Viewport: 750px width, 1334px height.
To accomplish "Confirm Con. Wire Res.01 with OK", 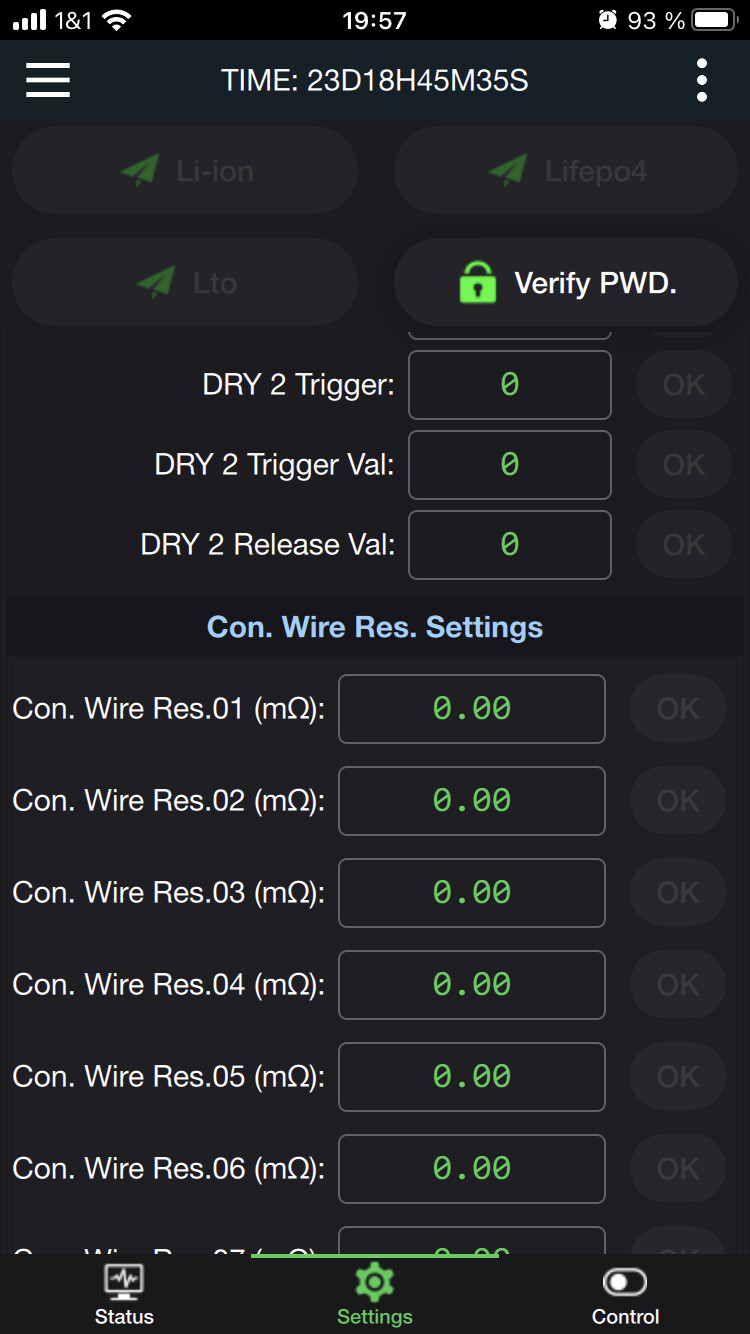I will point(678,709).
